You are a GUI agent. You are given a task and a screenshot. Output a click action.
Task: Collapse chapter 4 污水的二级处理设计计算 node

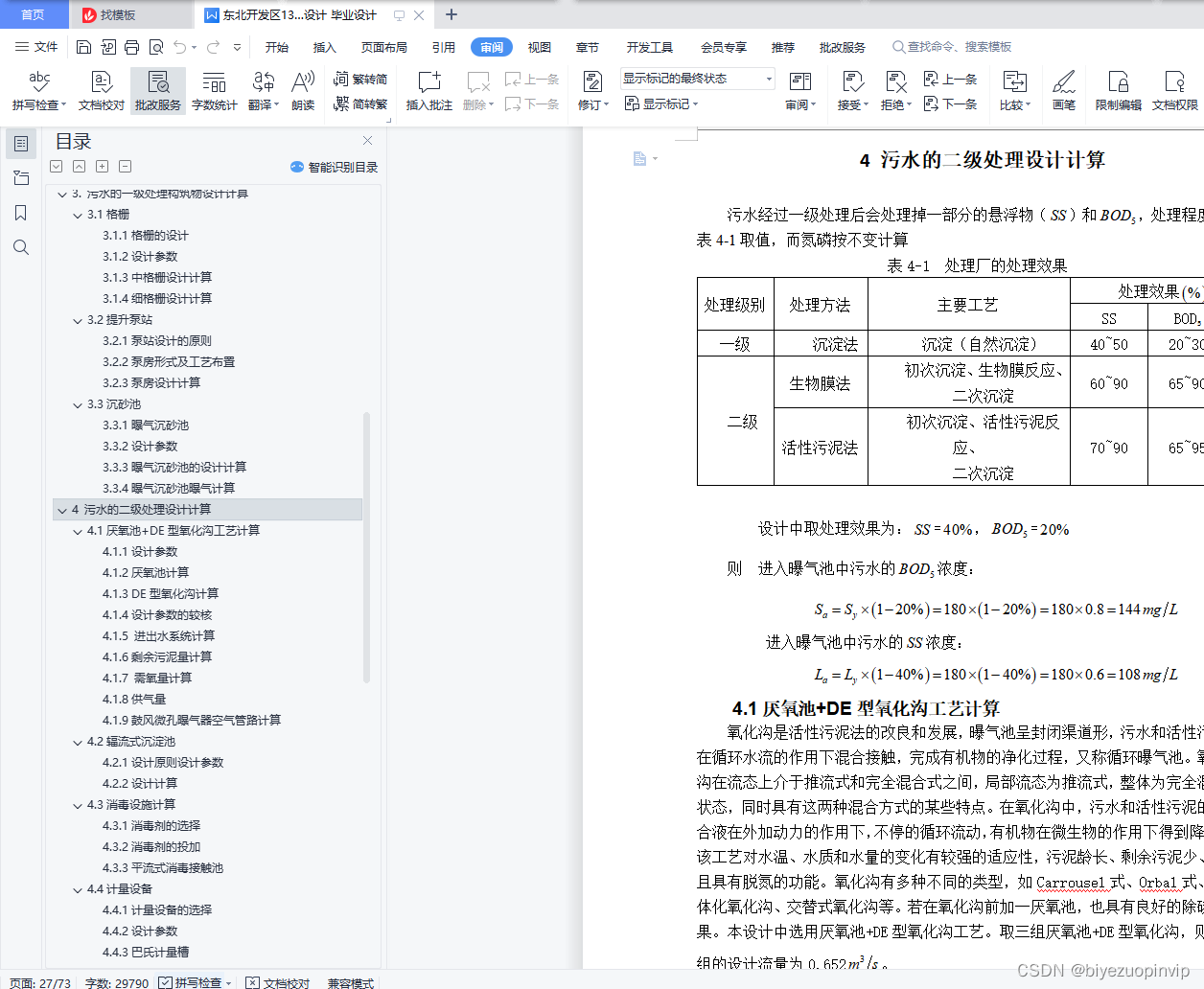(62, 511)
